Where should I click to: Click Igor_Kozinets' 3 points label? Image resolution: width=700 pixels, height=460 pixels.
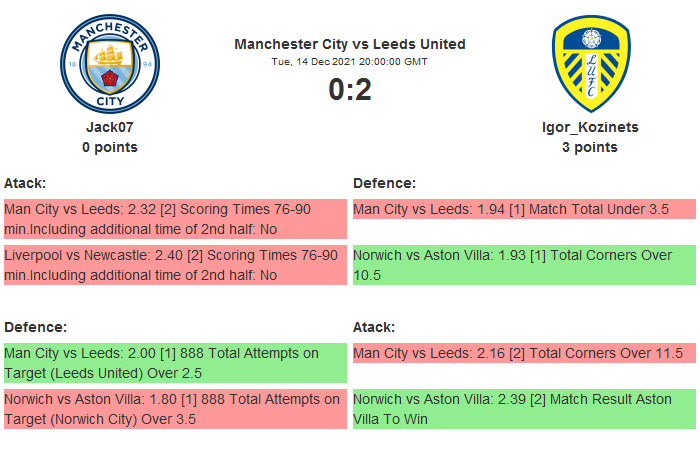click(590, 147)
